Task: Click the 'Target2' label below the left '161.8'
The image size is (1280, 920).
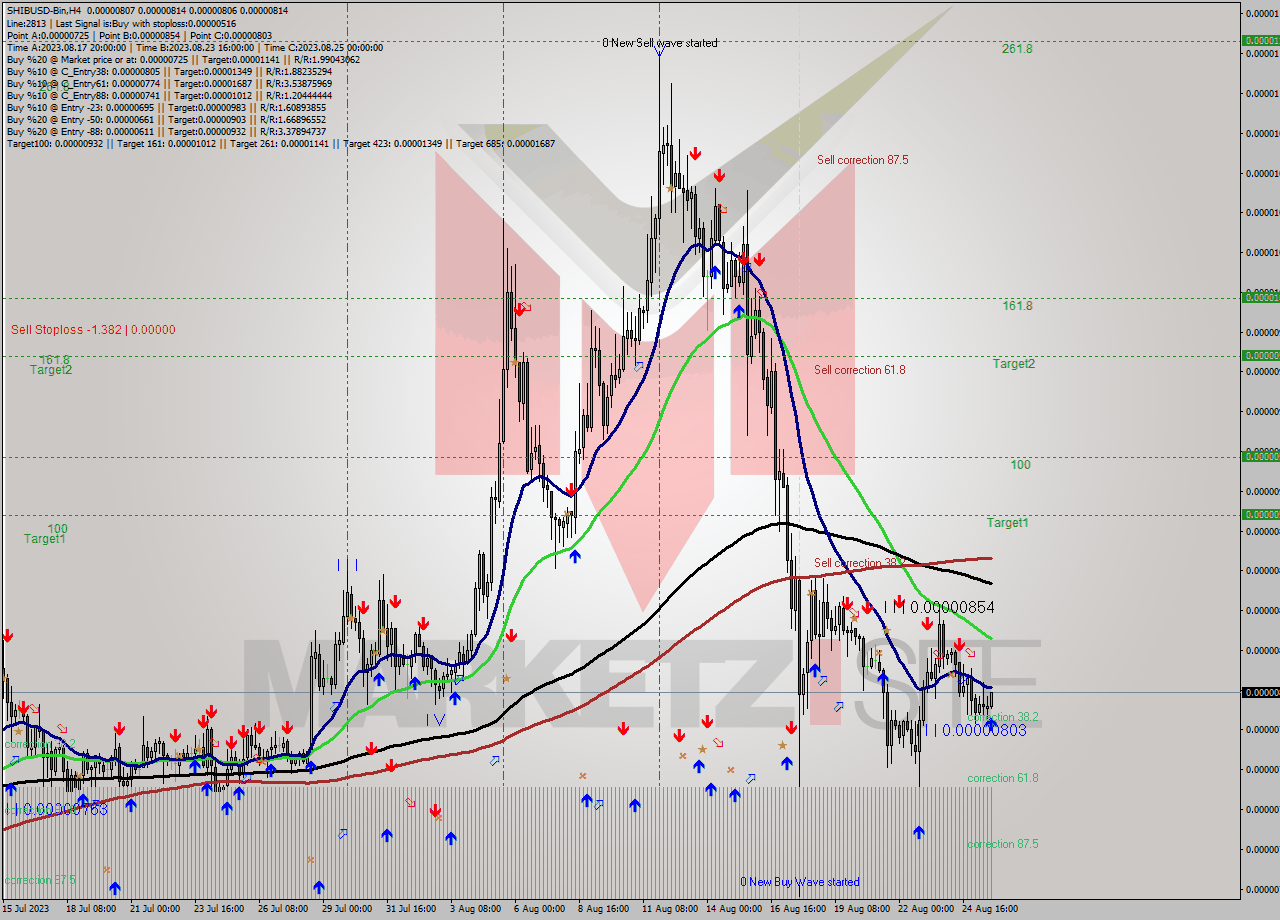Action: click(50, 370)
